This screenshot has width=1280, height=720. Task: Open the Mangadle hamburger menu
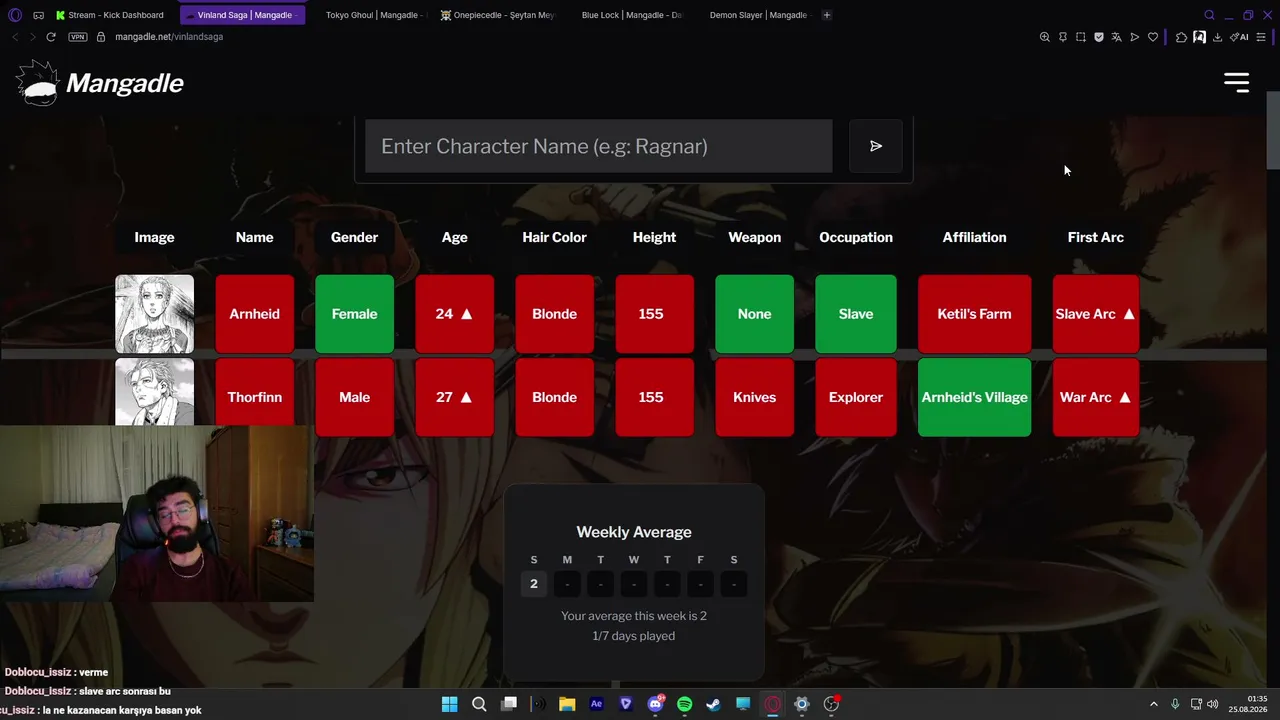pyautogui.click(x=1237, y=83)
